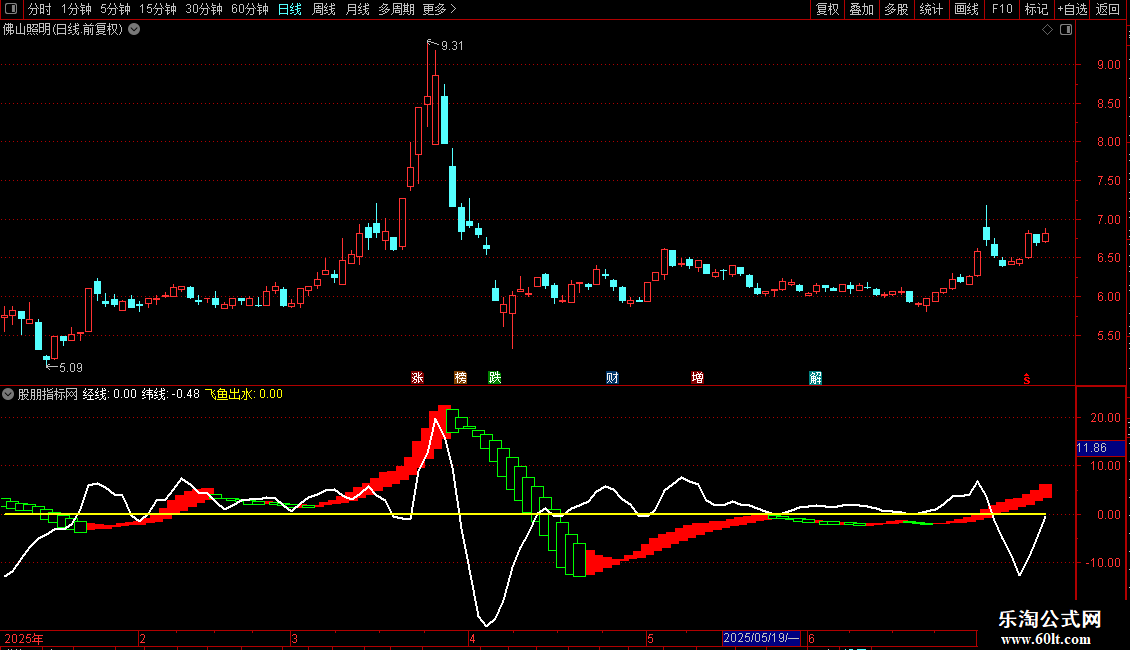Click the 5.09 low price label

point(71,368)
